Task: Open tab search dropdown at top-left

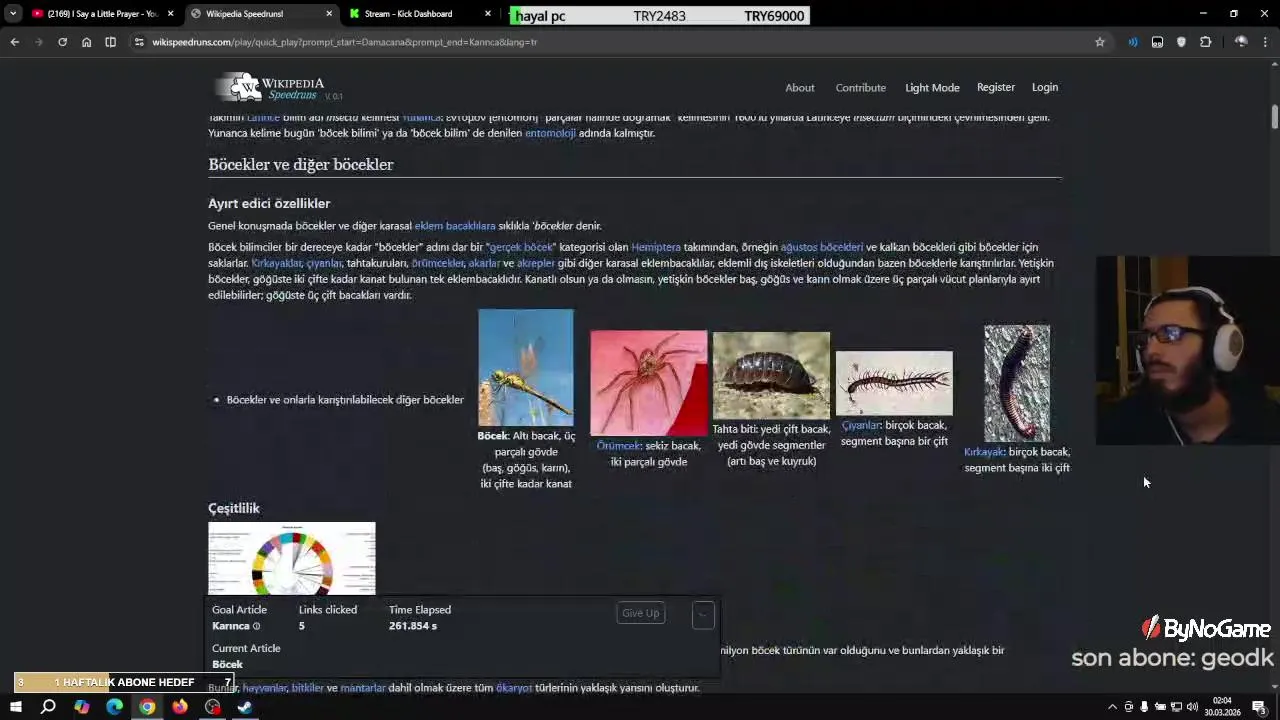Action: [x=12, y=14]
